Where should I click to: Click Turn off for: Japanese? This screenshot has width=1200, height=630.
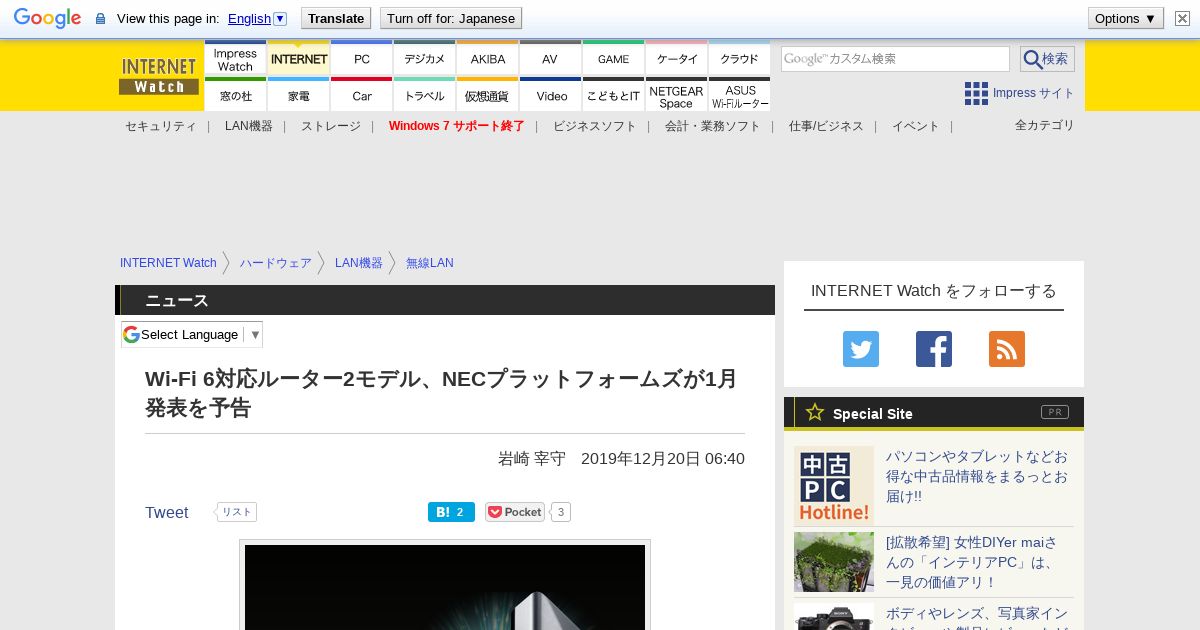click(x=451, y=18)
